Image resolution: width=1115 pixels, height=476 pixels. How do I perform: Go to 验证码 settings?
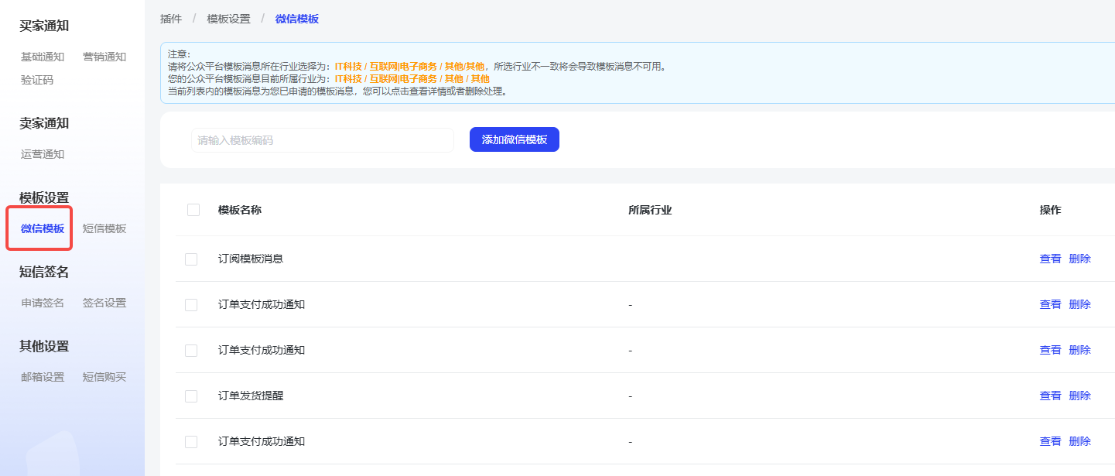[37, 80]
